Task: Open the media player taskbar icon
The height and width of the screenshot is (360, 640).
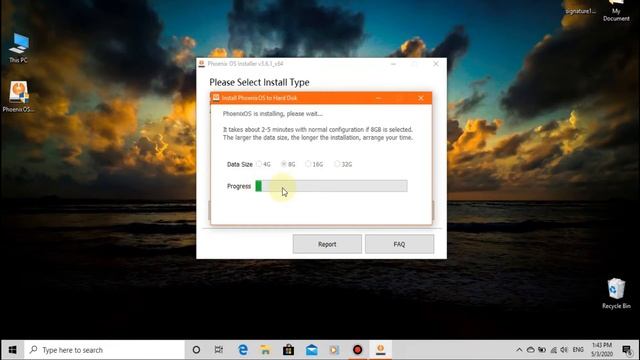Action: (334, 350)
